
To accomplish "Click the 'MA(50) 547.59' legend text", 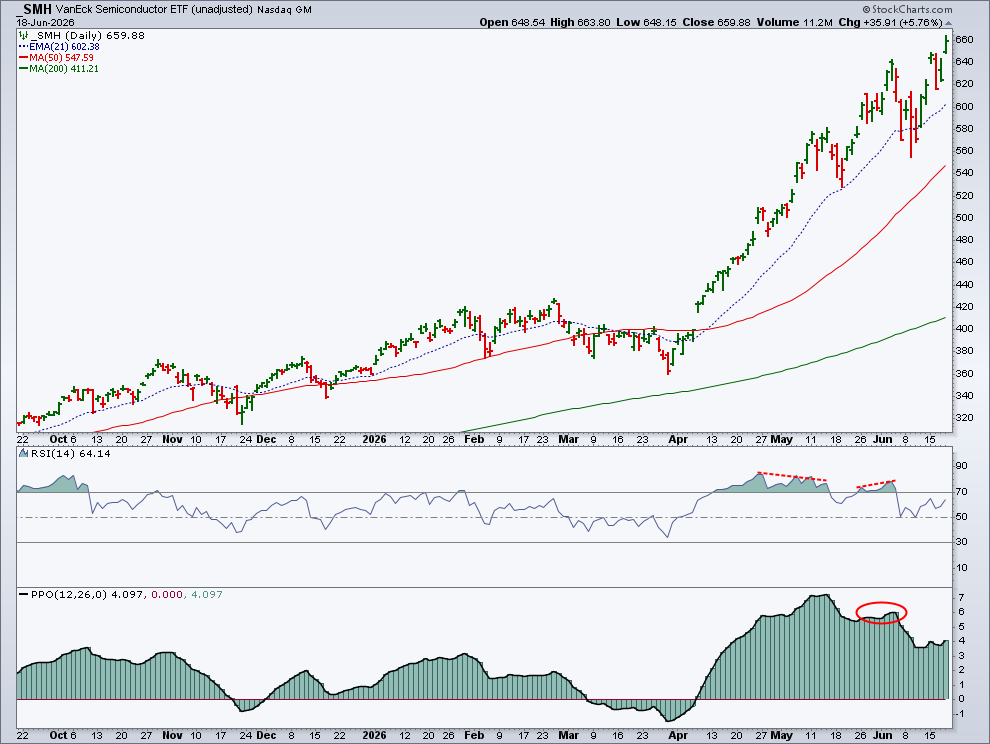I will coord(61,57).
